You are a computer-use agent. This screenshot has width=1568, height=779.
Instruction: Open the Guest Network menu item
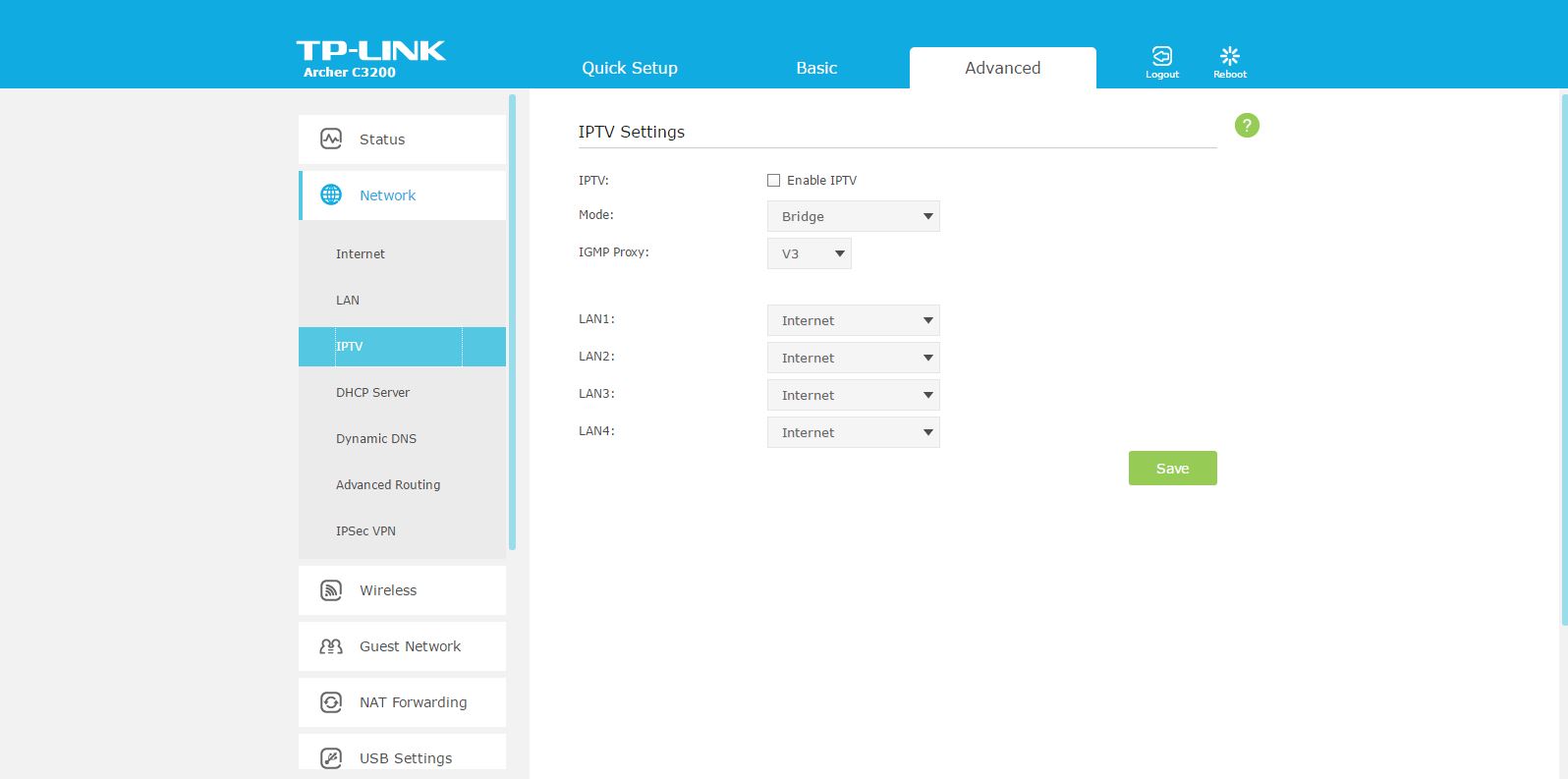[x=402, y=646]
